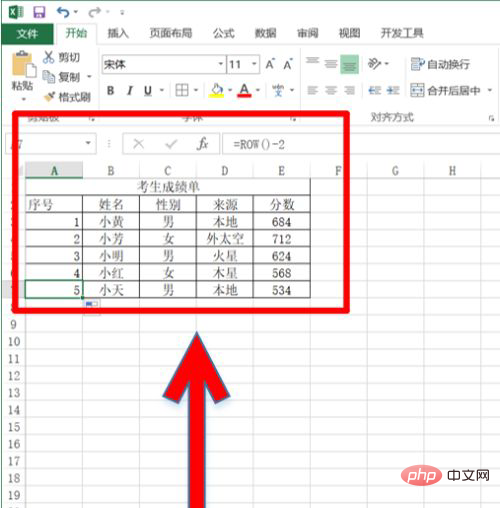500x508 pixels.
Task: Increase font size with larger A
Action: (270, 64)
